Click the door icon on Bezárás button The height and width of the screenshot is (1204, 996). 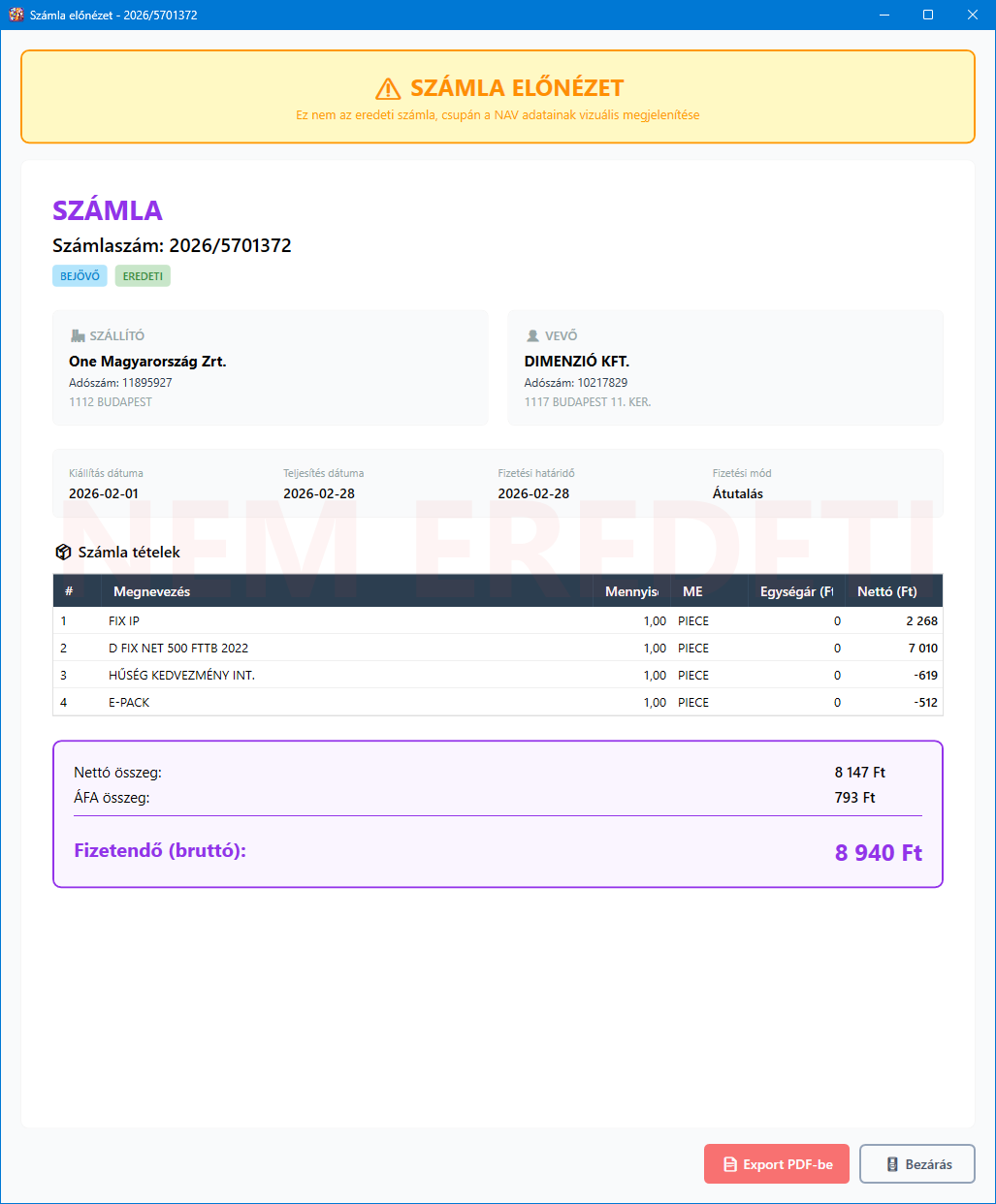point(892,1164)
